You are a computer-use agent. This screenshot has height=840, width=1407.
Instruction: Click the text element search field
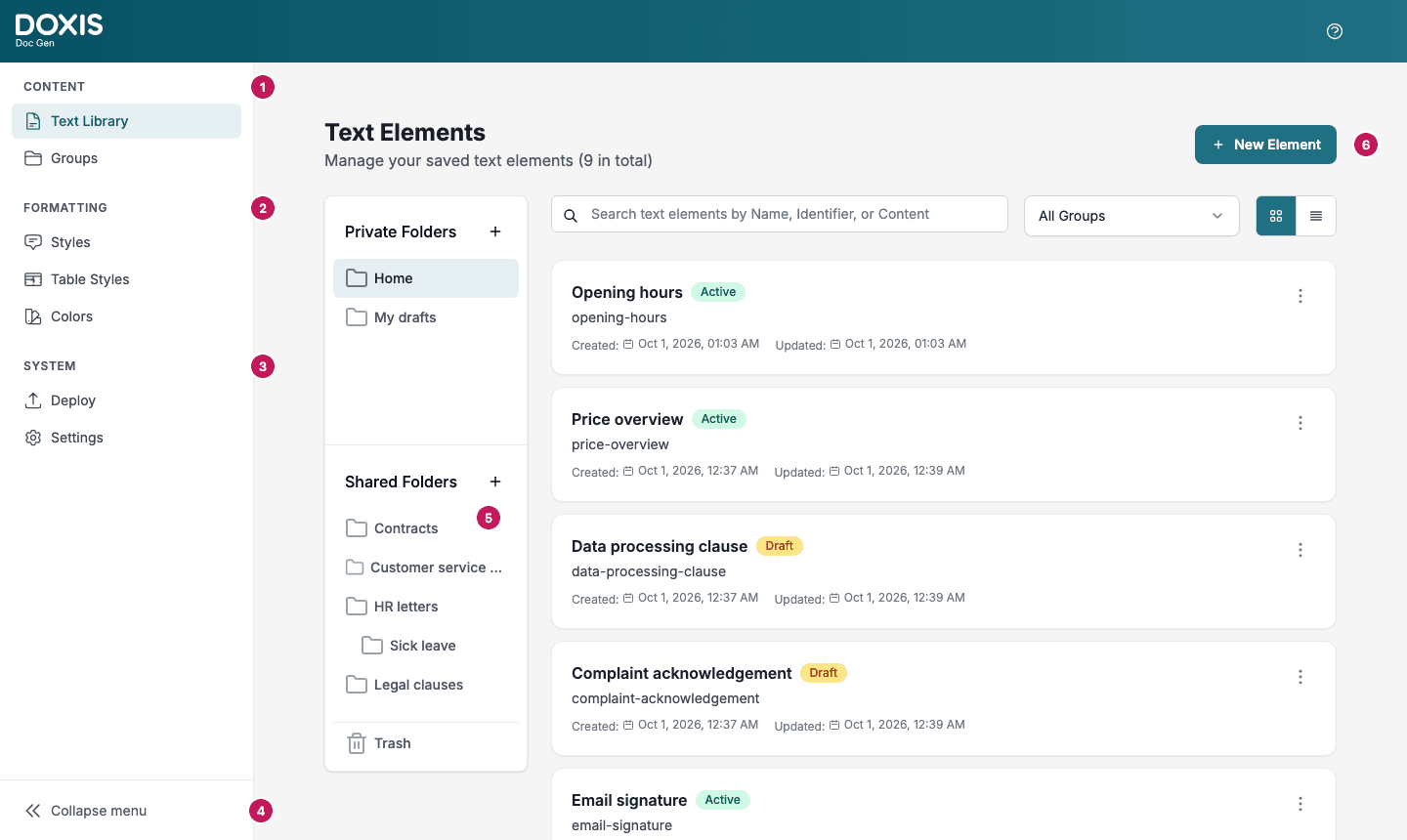pyautogui.click(x=780, y=214)
